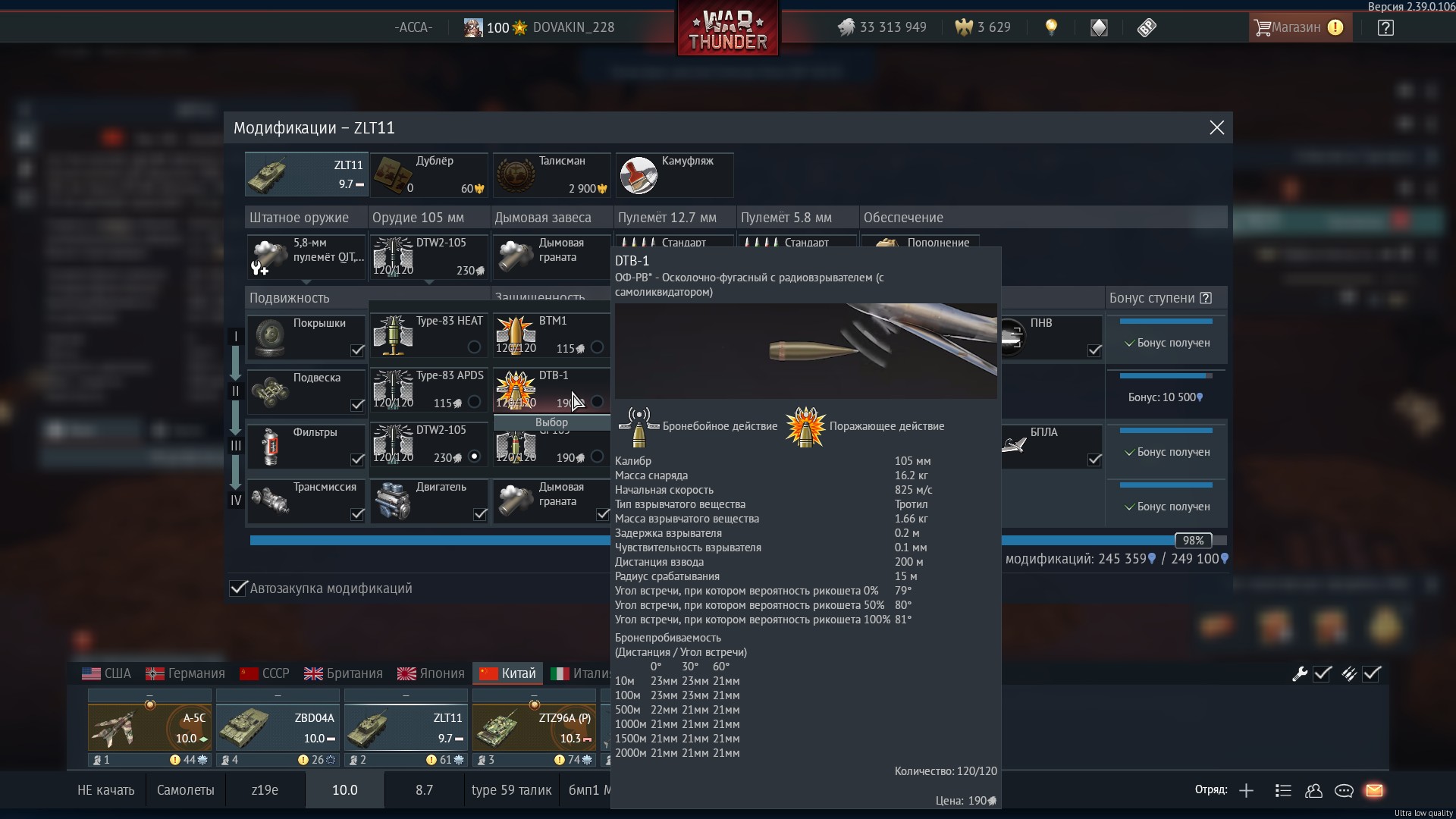The height and width of the screenshot is (819, 1456).
Task: Open the top-bar flag emblem icon
Action: 1099,27
